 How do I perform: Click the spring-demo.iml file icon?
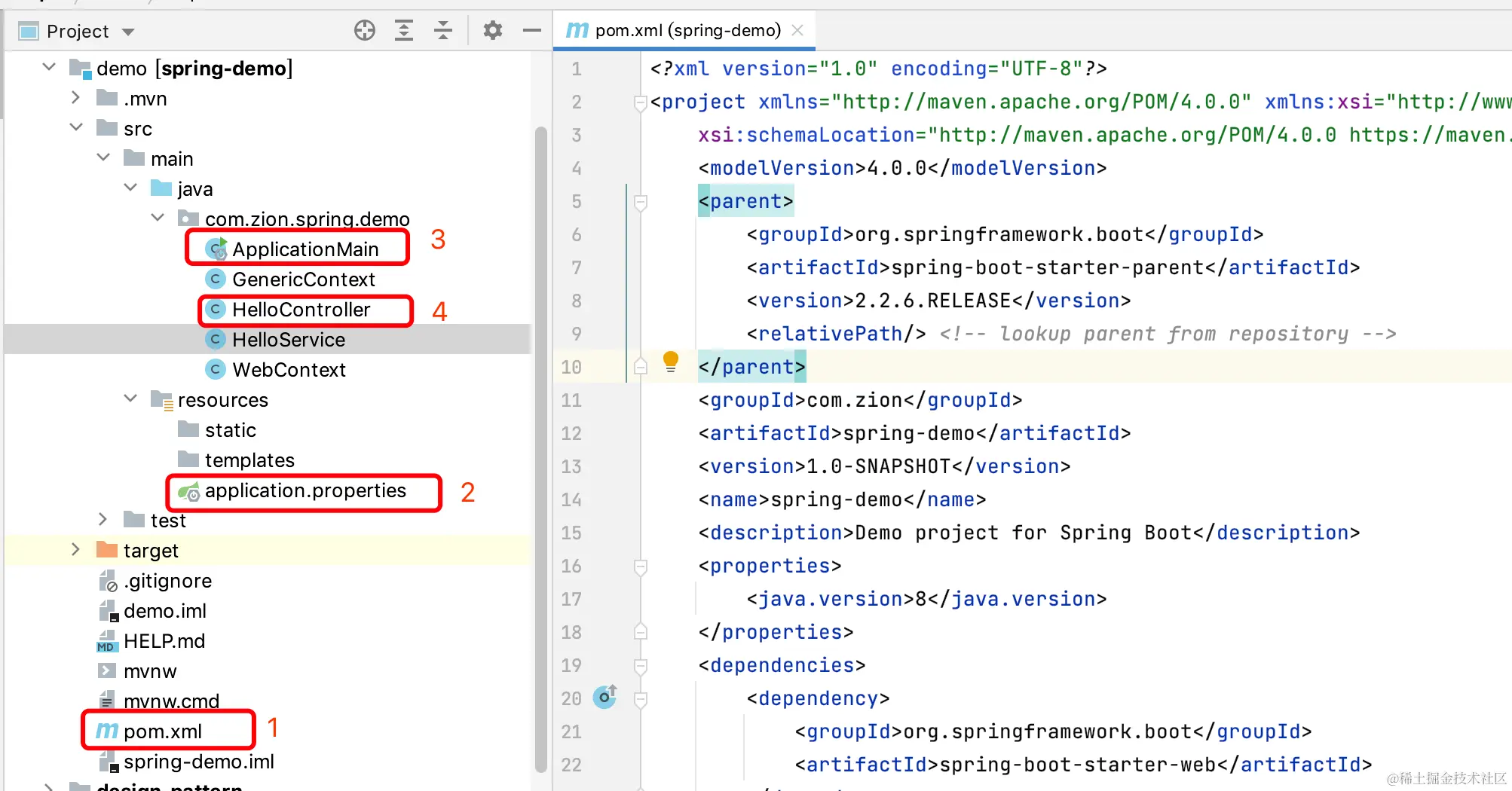tap(109, 762)
